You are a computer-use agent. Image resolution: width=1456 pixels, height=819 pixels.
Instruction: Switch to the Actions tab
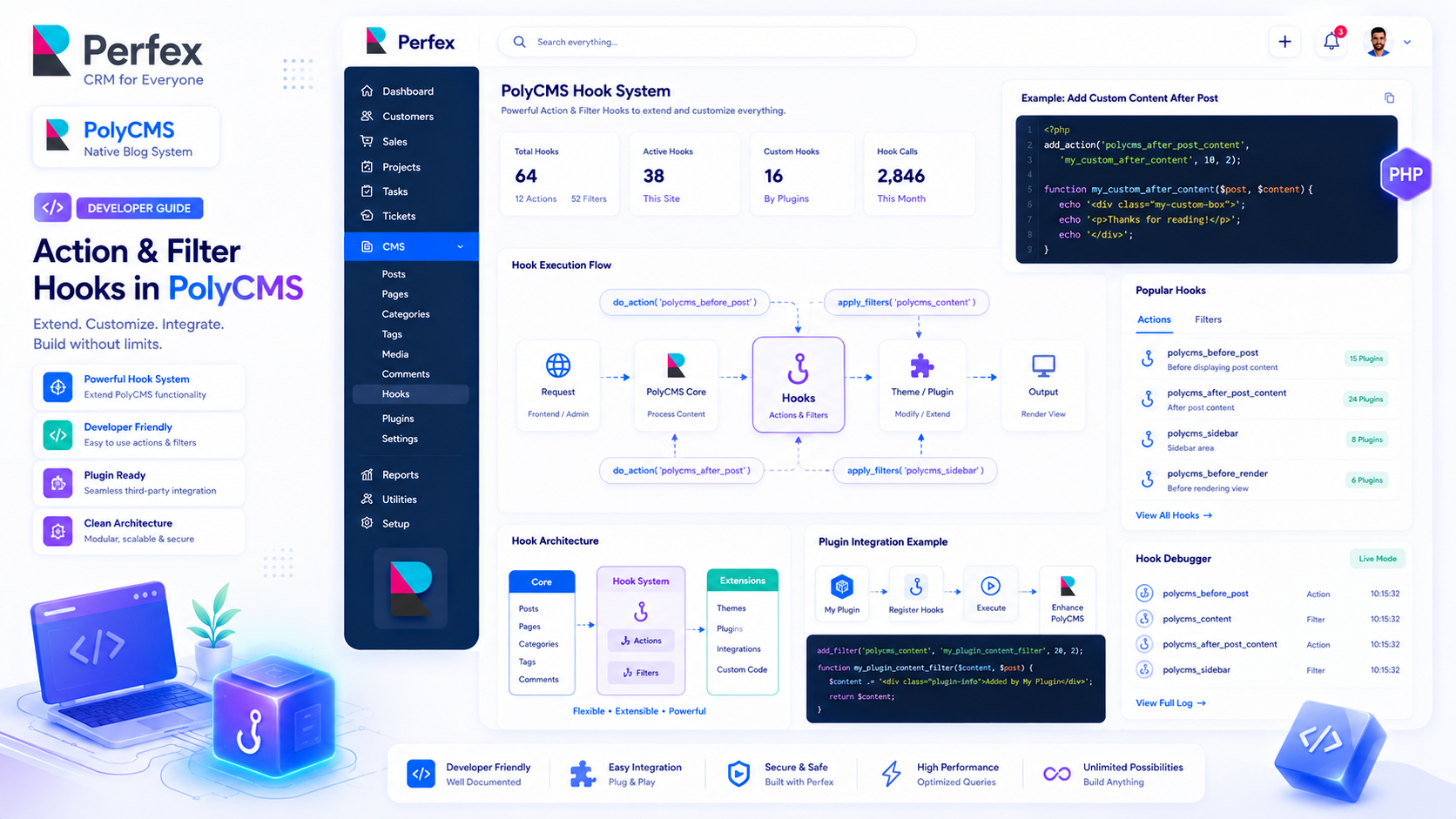point(1154,320)
